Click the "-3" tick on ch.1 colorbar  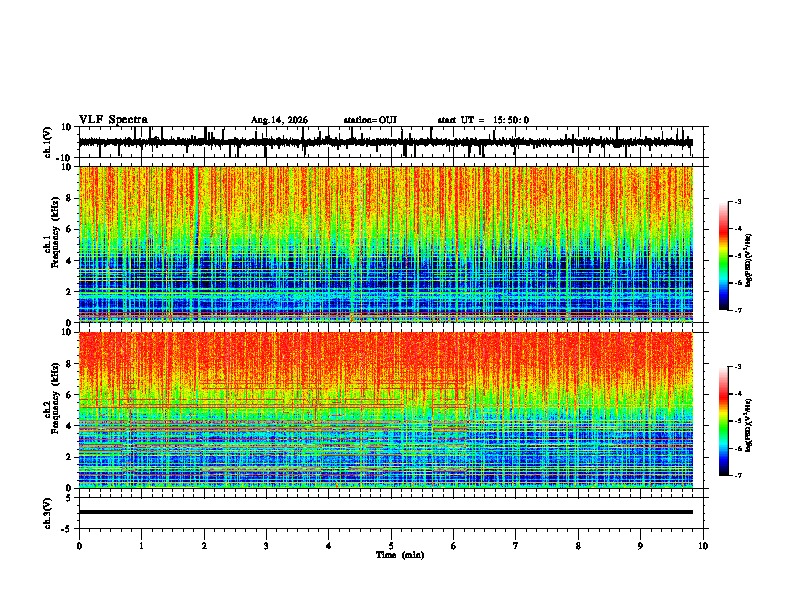(x=737, y=201)
